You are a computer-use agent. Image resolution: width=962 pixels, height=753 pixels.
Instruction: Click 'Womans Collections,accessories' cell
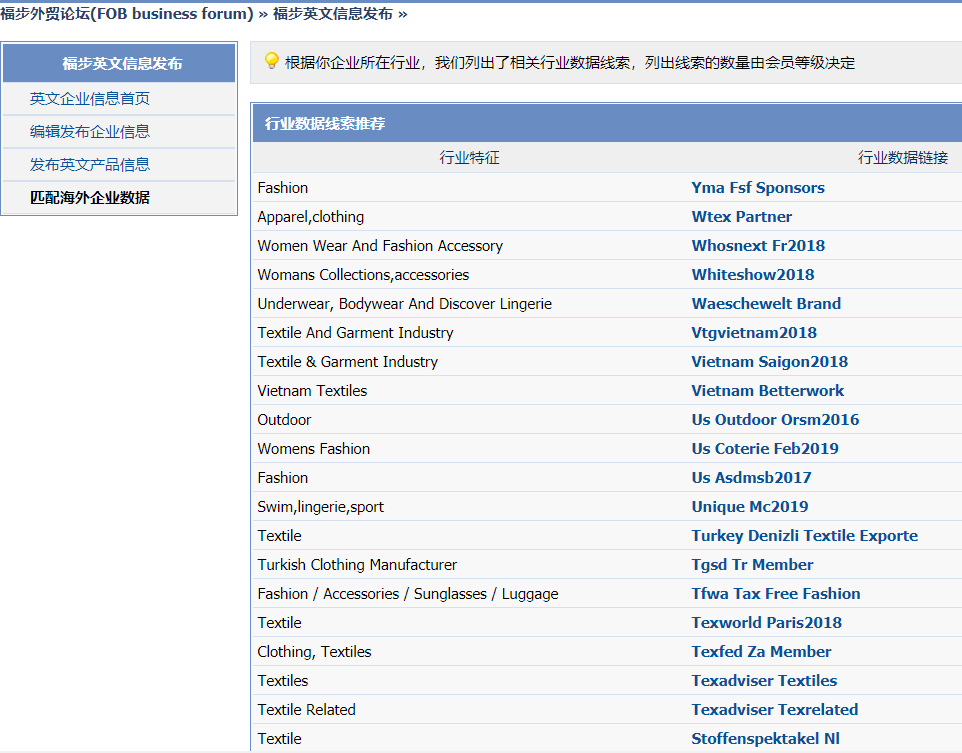363,274
